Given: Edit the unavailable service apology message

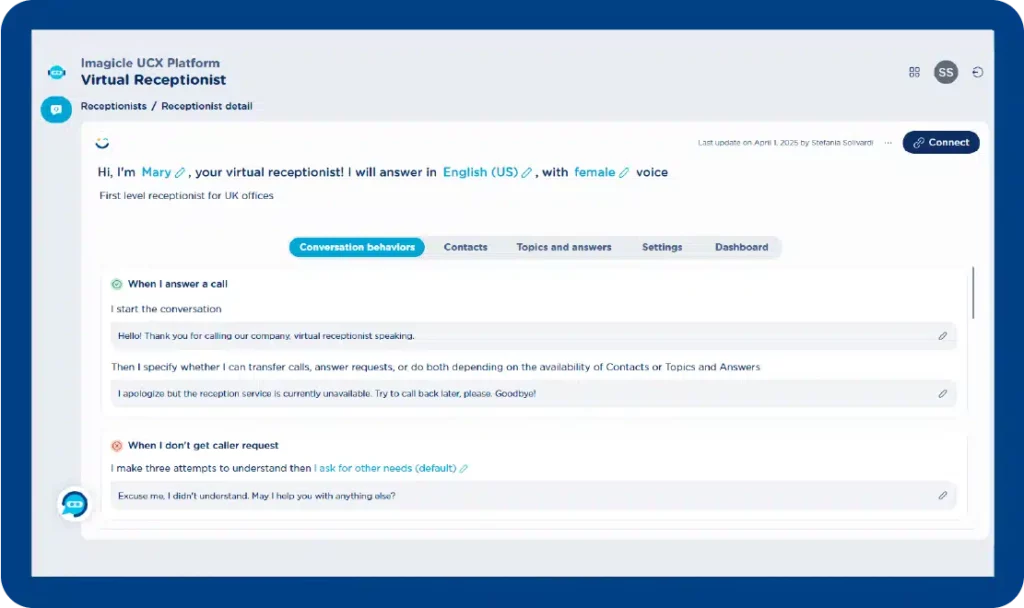Looking at the screenshot, I should click(x=941, y=394).
